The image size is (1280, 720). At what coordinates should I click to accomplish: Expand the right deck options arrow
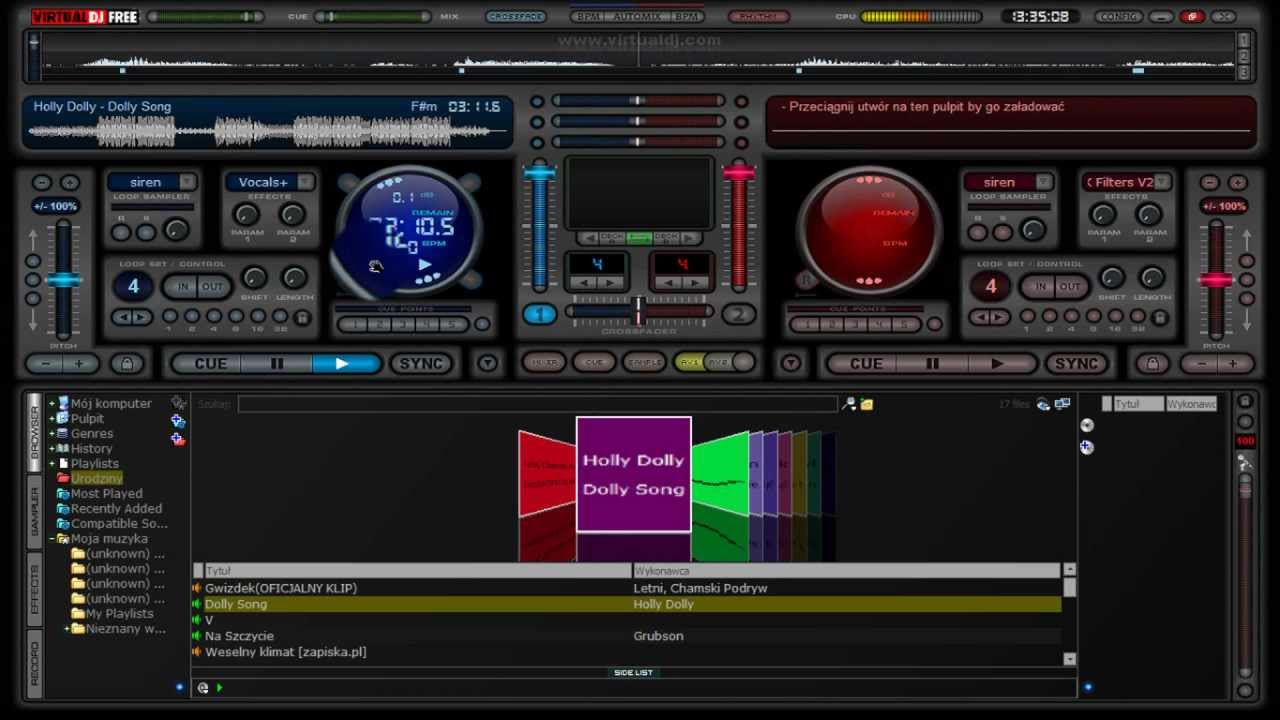[x=791, y=363]
